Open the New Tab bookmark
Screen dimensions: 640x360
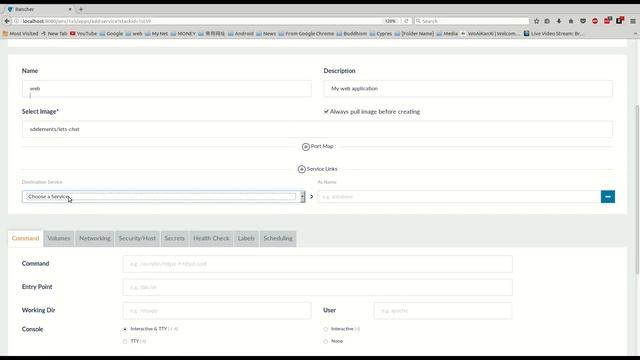click(54, 33)
